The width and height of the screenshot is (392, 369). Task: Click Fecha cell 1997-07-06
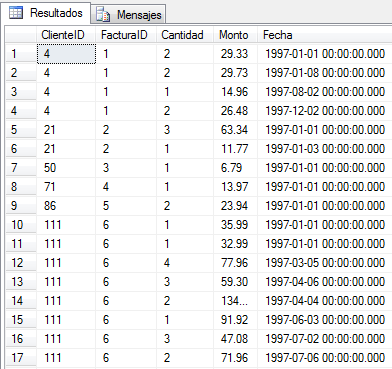point(325,358)
